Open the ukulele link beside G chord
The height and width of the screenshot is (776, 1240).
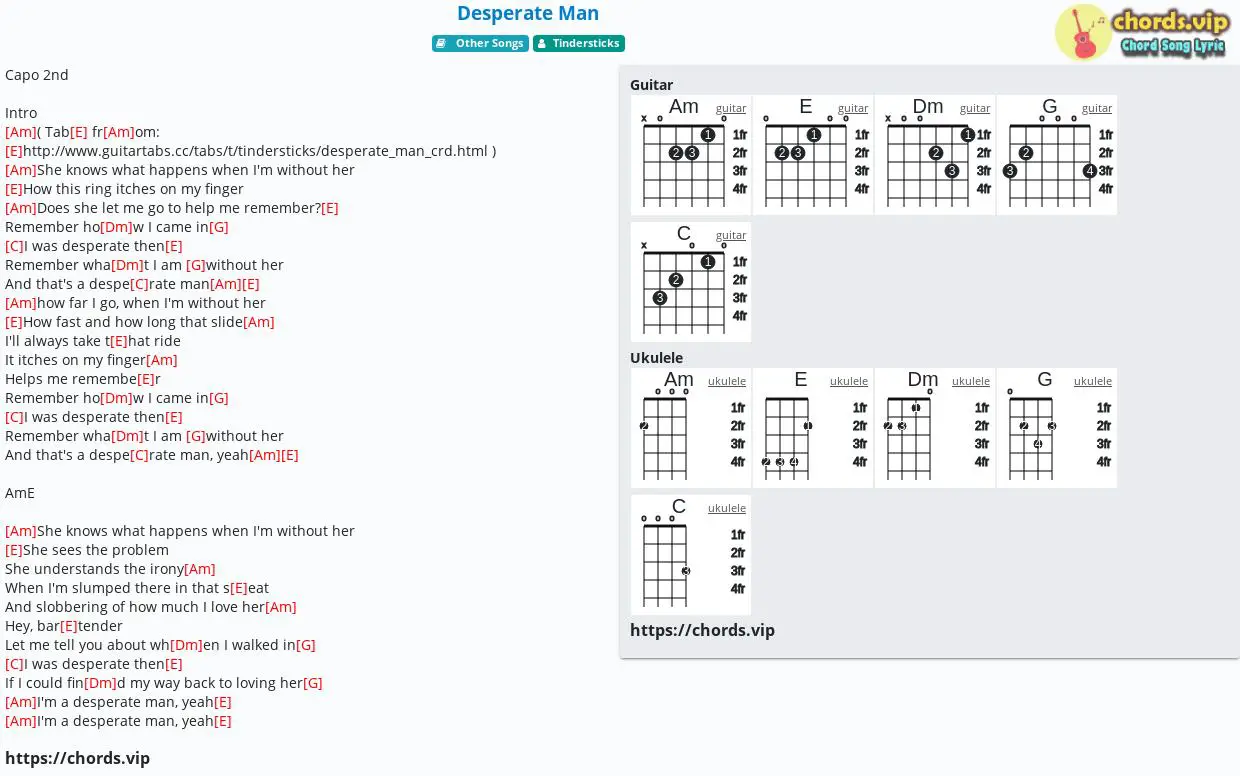click(x=1093, y=381)
